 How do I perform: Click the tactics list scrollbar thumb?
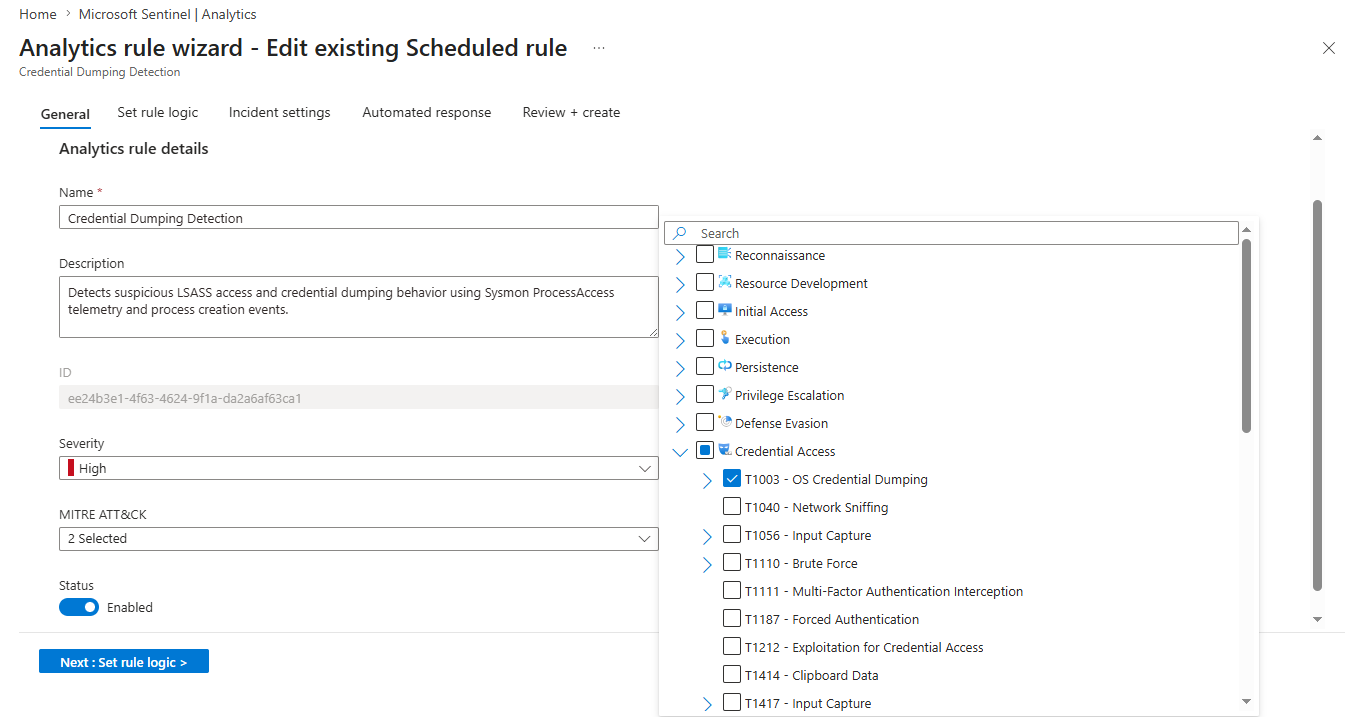click(x=1246, y=337)
